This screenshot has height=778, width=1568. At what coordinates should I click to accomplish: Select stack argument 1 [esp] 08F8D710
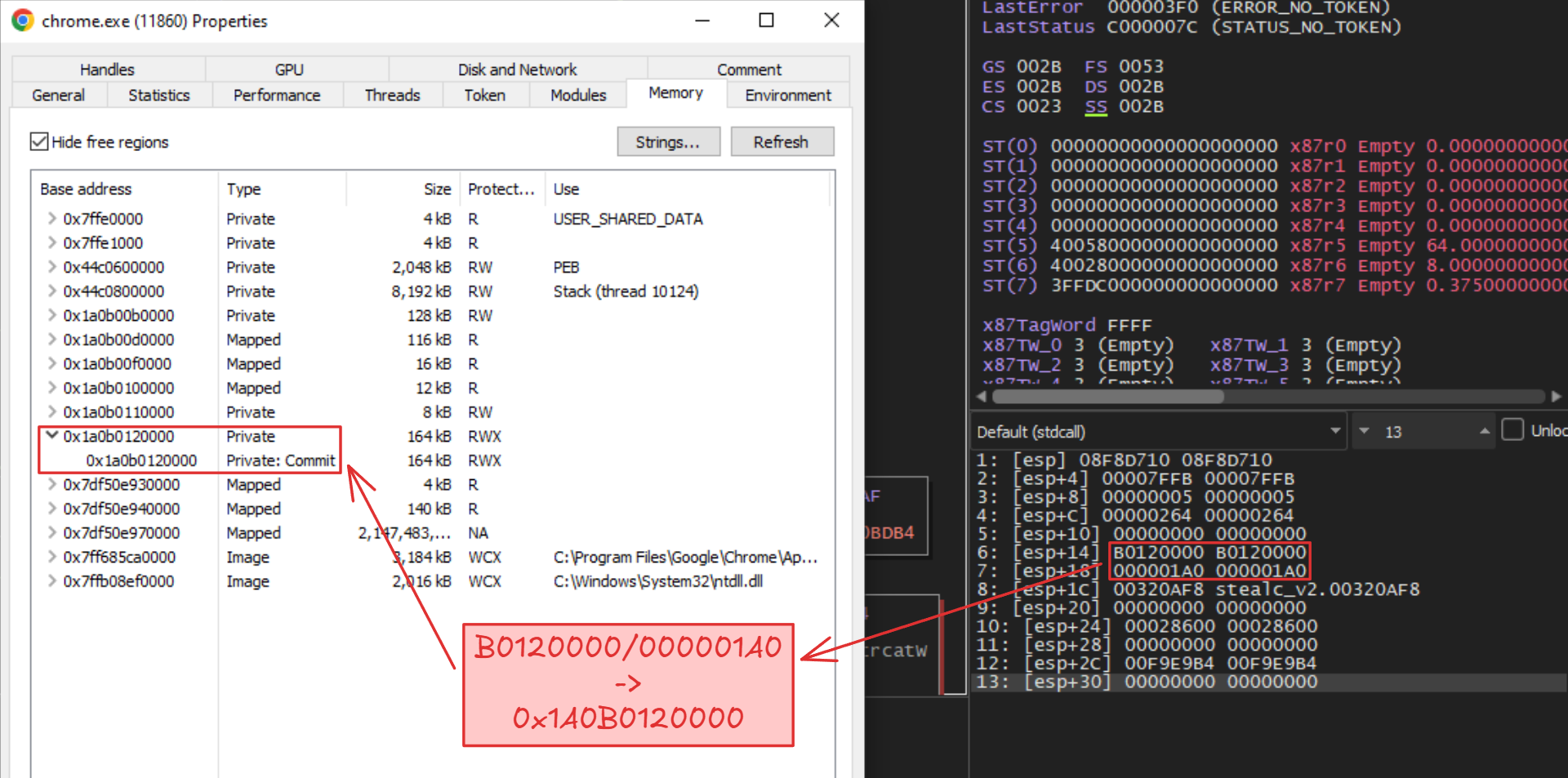[x=1124, y=460]
